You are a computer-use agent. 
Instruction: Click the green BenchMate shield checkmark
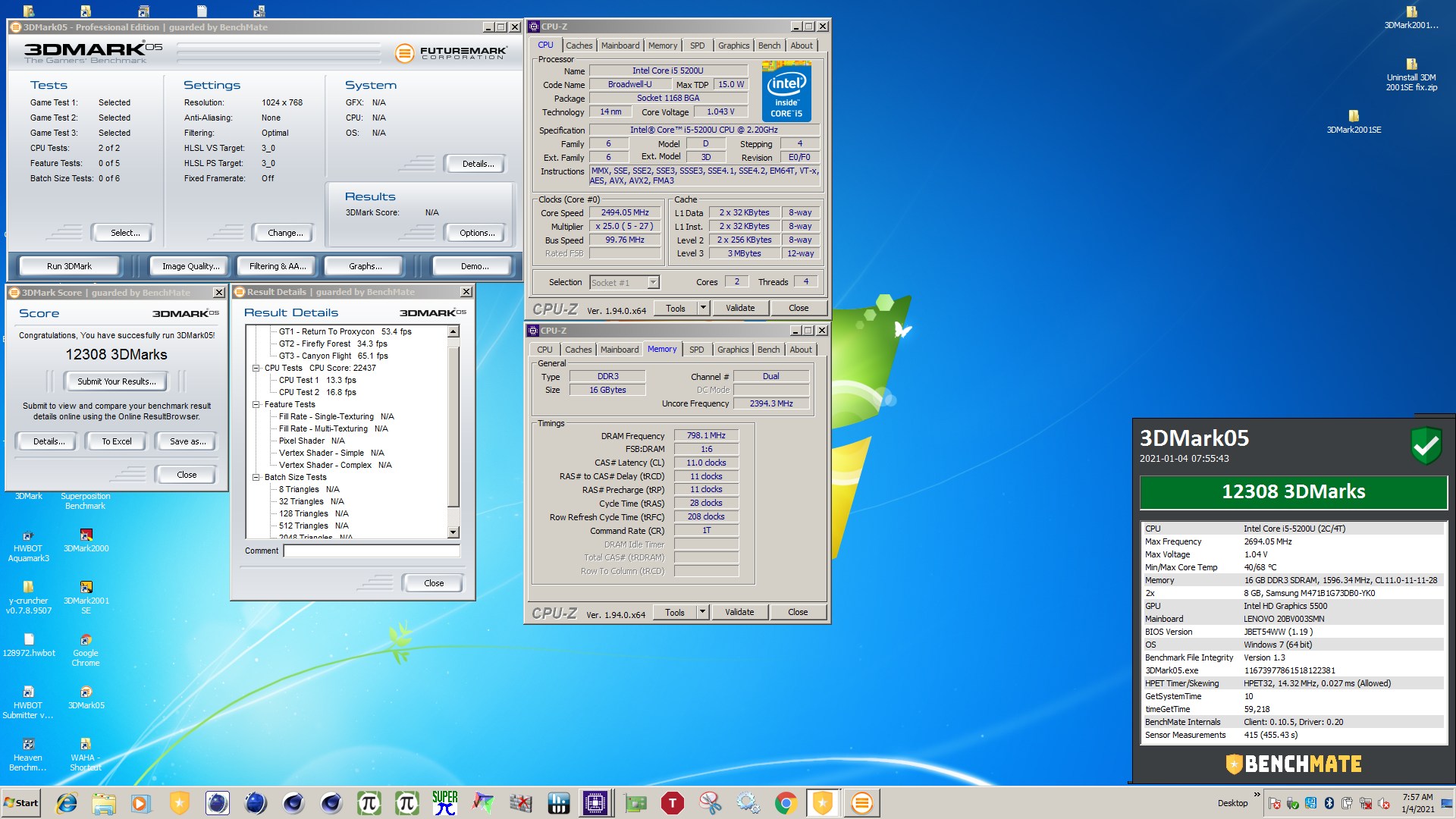(1426, 446)
